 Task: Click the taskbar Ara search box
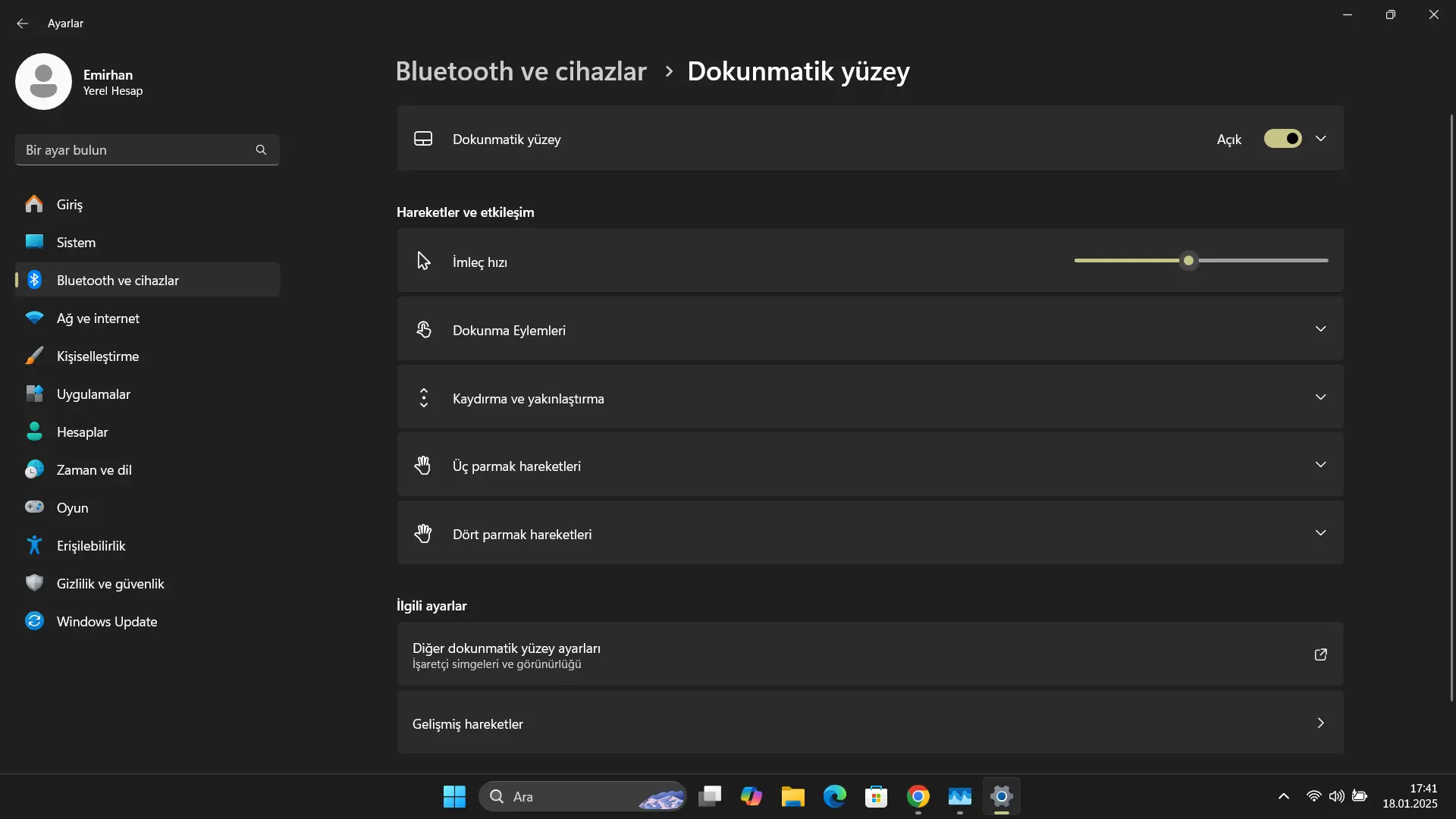[x=582, y=796]
